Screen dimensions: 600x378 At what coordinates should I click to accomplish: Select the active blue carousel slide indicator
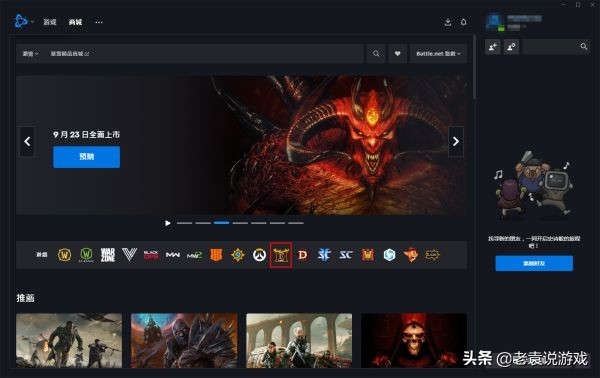point(222,223)
